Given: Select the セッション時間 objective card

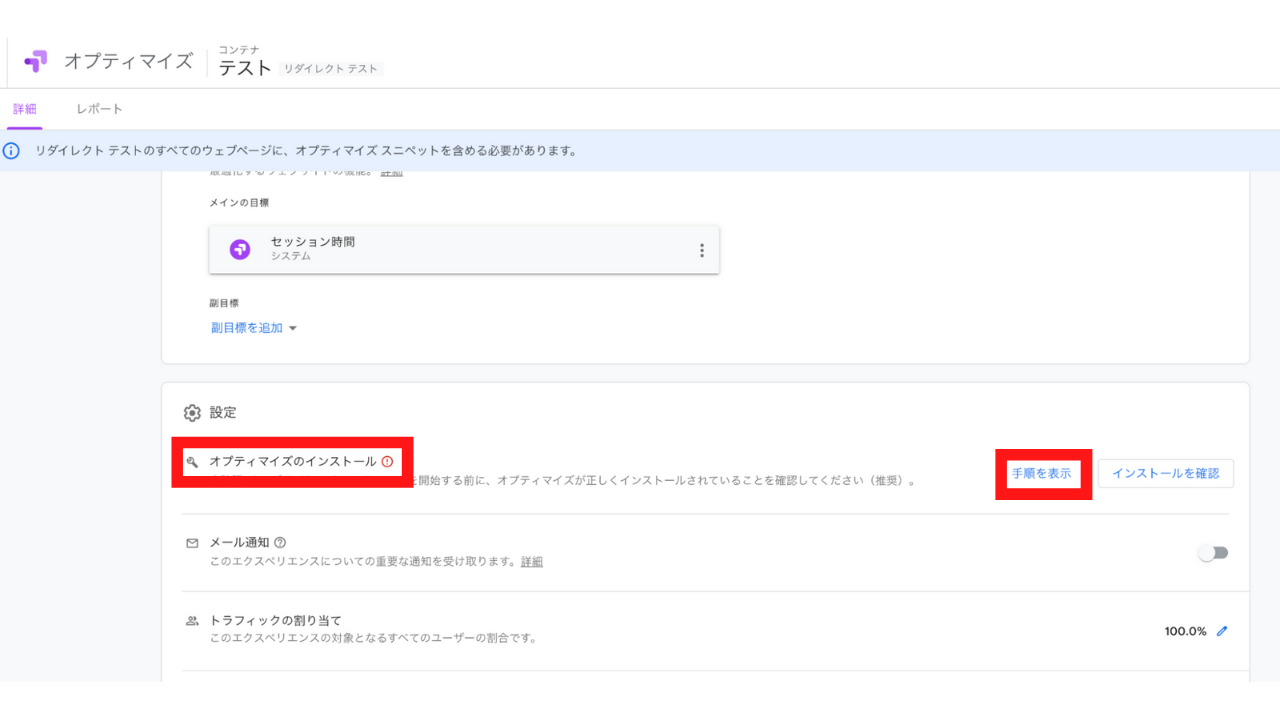Looking at the screenshot, I should pyautogui.click(x=464, y=249).
